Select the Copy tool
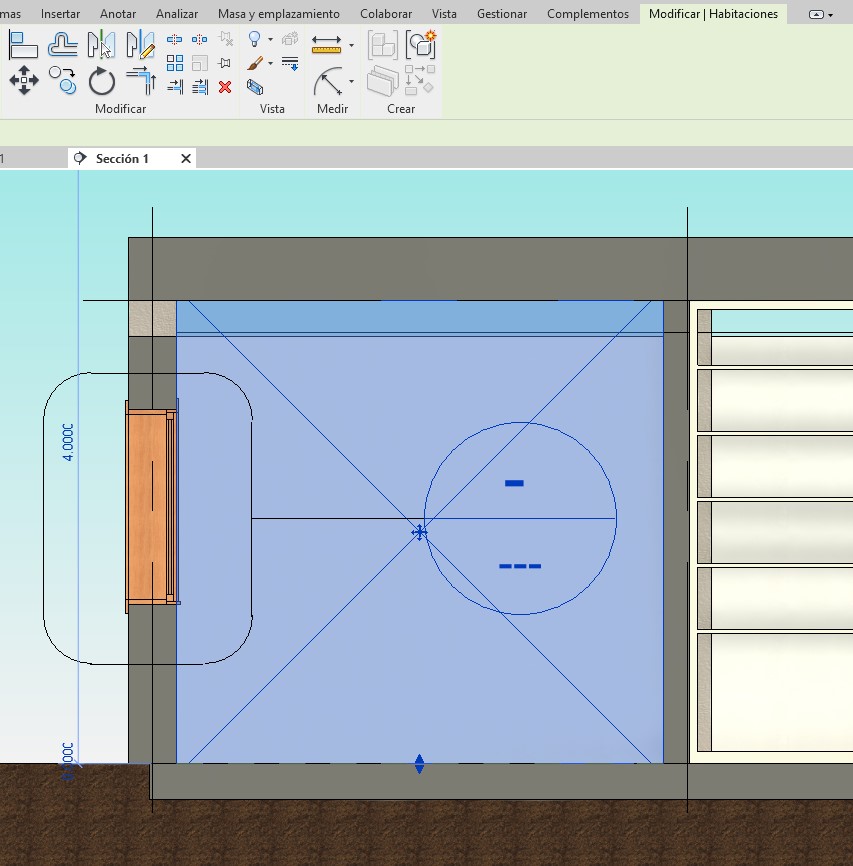 point(63,80)
